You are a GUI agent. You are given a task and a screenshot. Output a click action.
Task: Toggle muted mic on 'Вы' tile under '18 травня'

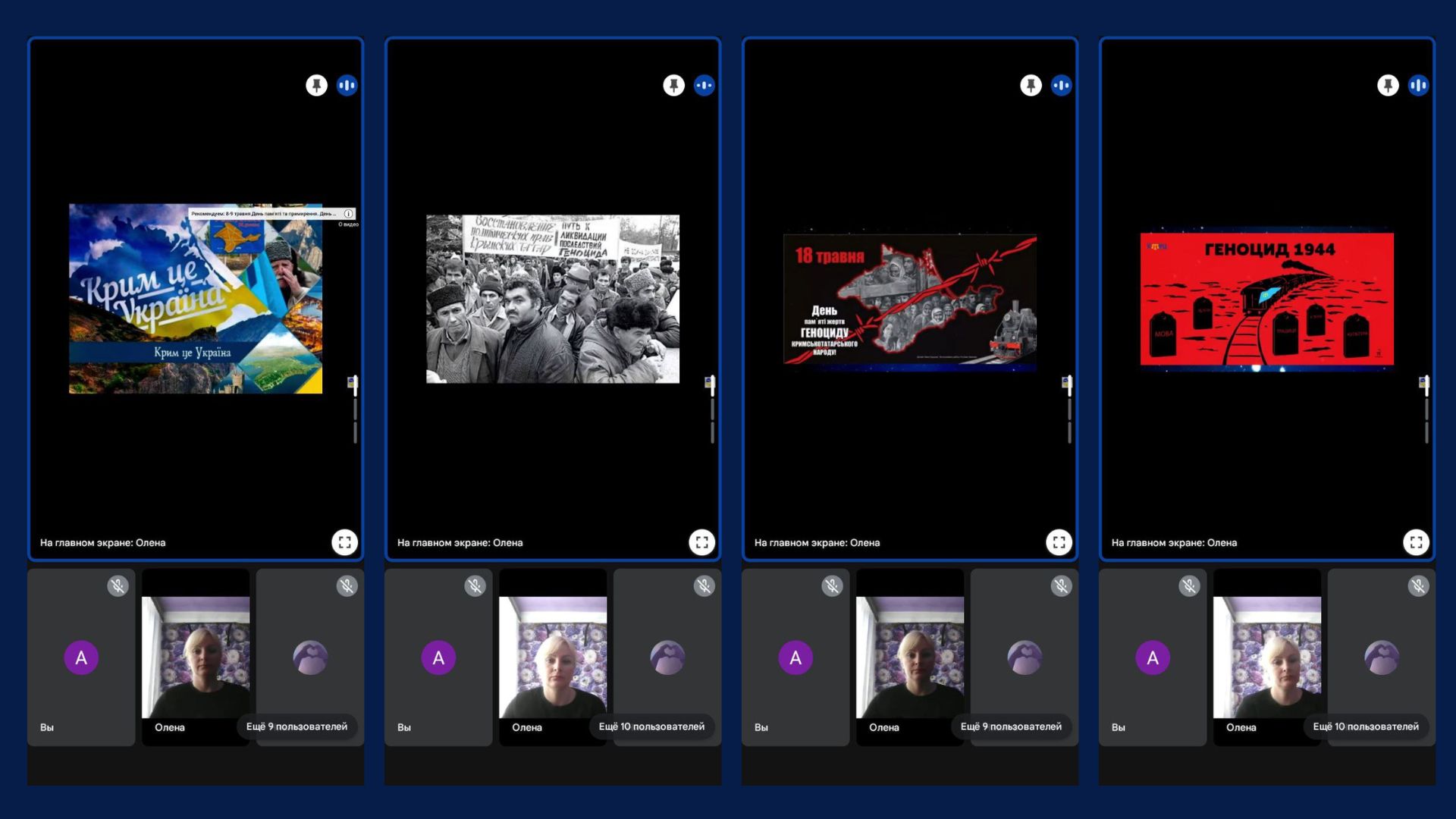(832, 585)
